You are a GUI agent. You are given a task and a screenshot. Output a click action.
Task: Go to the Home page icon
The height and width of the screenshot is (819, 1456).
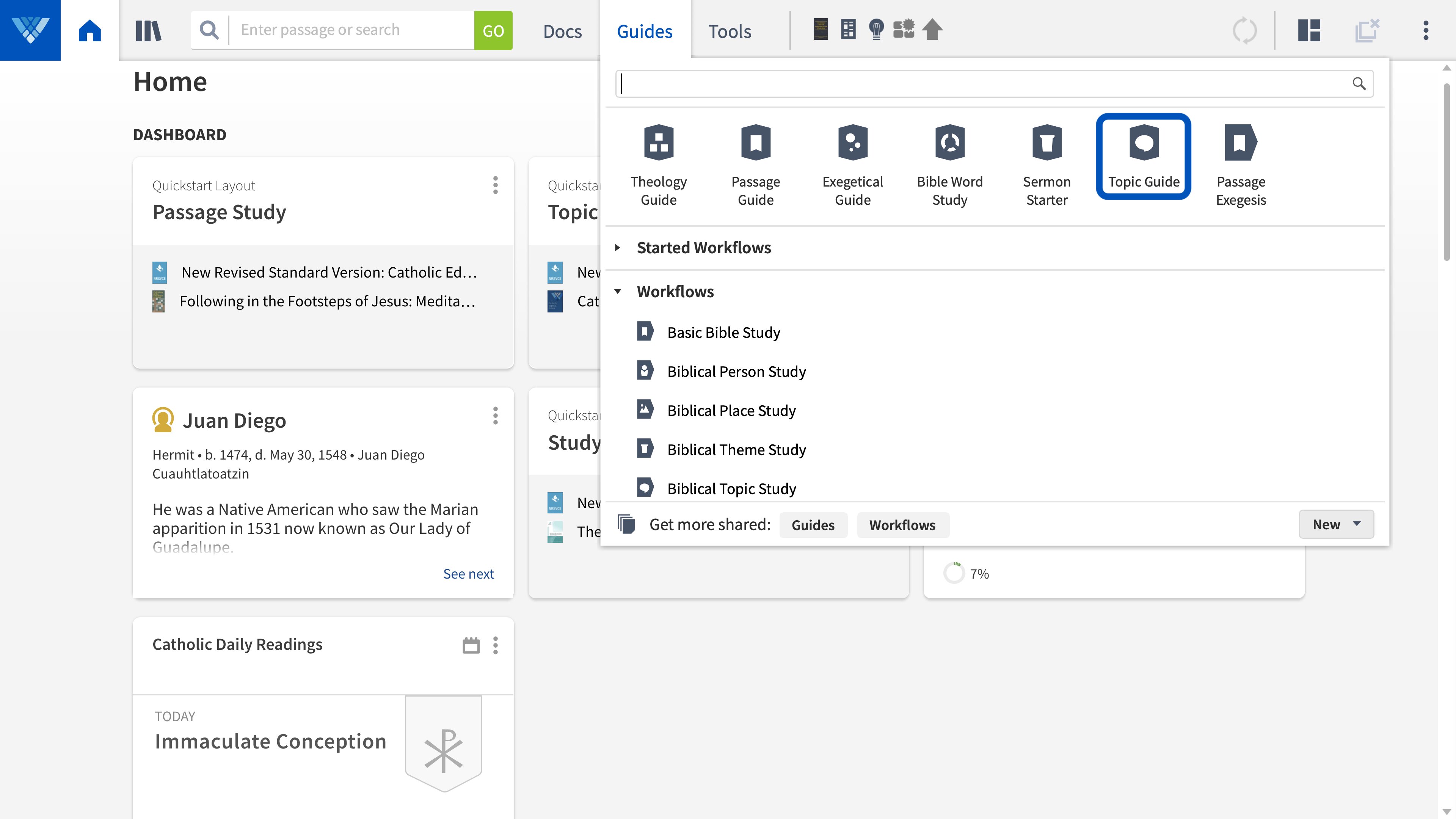coord(90,30)
